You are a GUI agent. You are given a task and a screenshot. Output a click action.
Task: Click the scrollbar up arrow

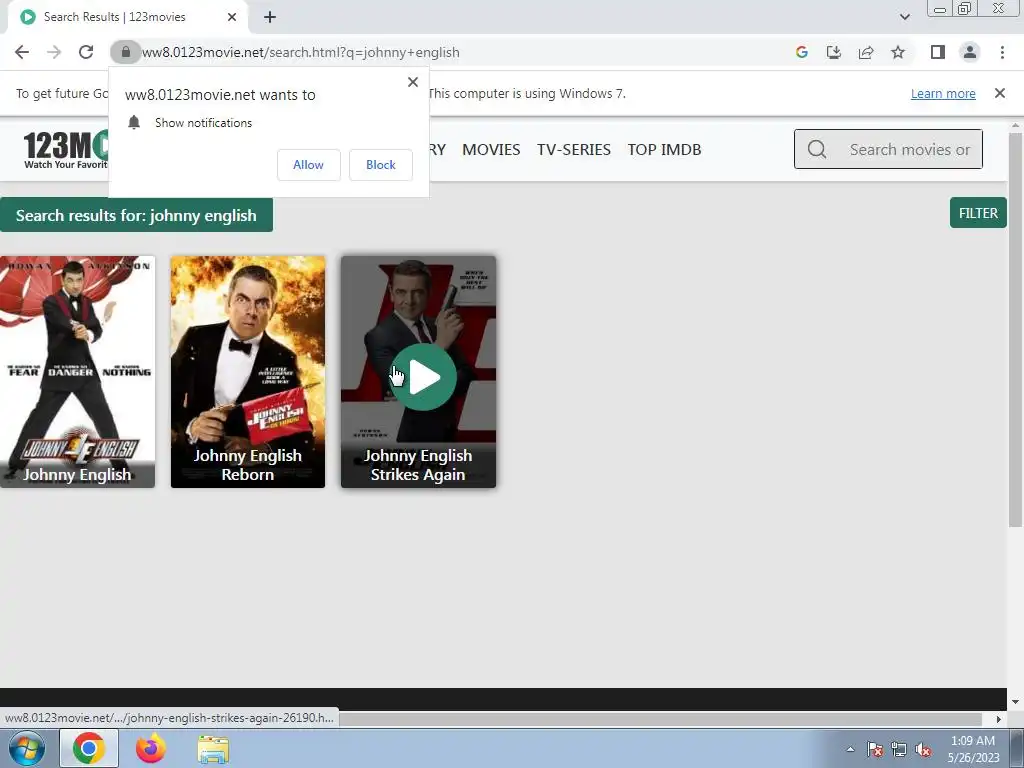[1015, 125]
